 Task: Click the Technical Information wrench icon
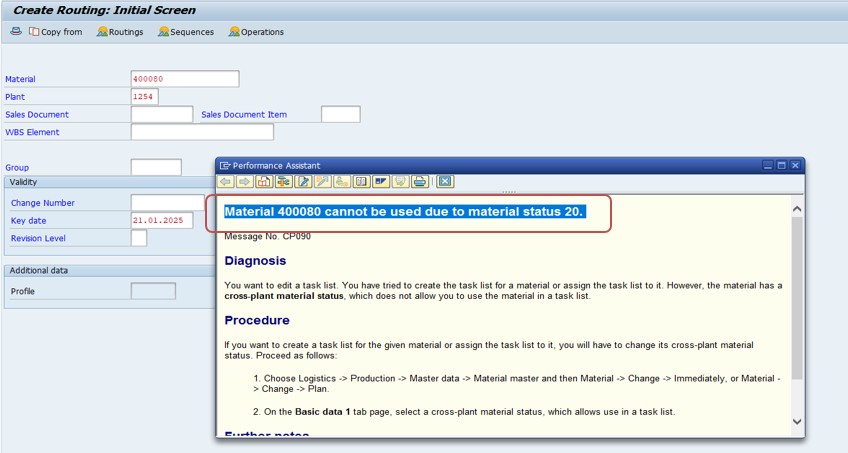322,182
